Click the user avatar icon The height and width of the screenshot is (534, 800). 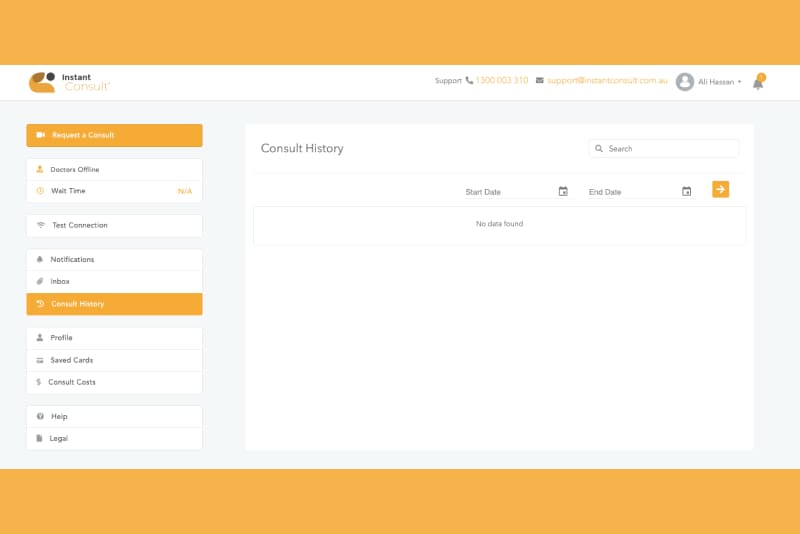(x=685, y=82)
